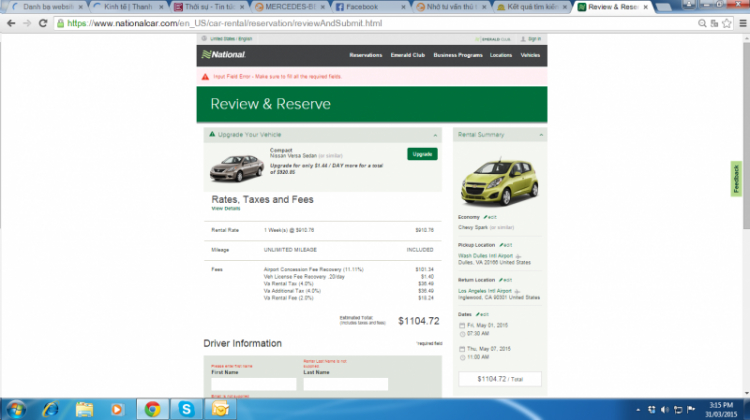Image resolution: width=750 pixels, height=420 pixels.
Task: Click United States / English language link
Action: pyautogui.click(x=231, y=39)
